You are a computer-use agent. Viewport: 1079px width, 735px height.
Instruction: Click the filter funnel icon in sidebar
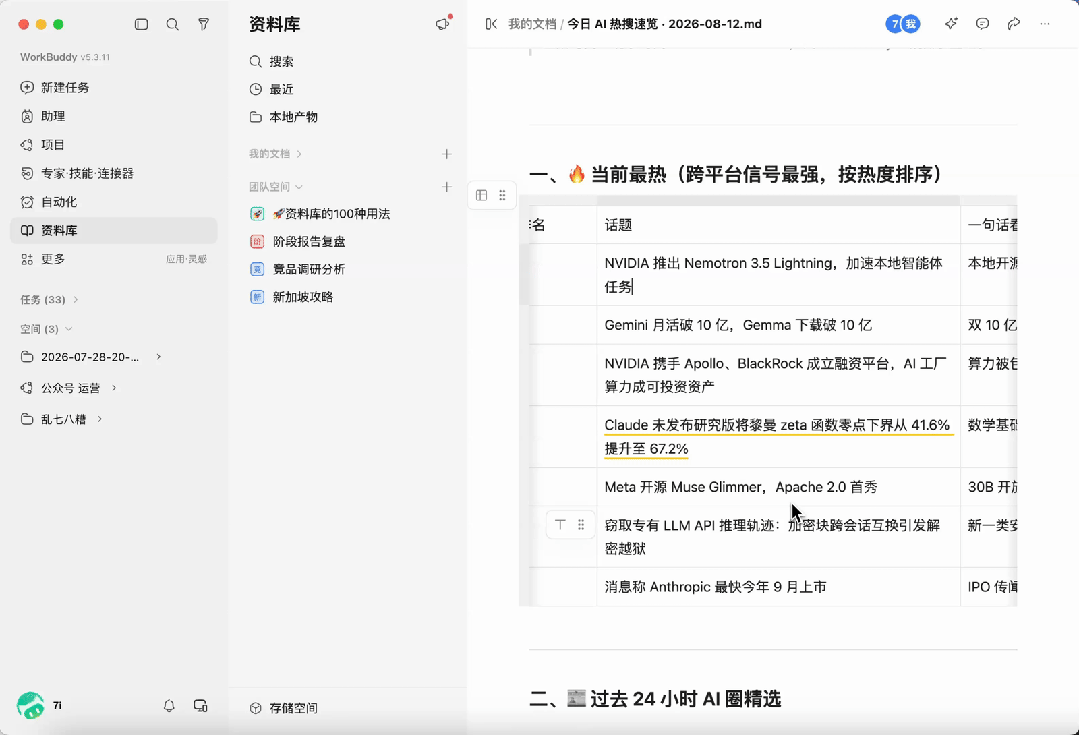click(204, 24)
